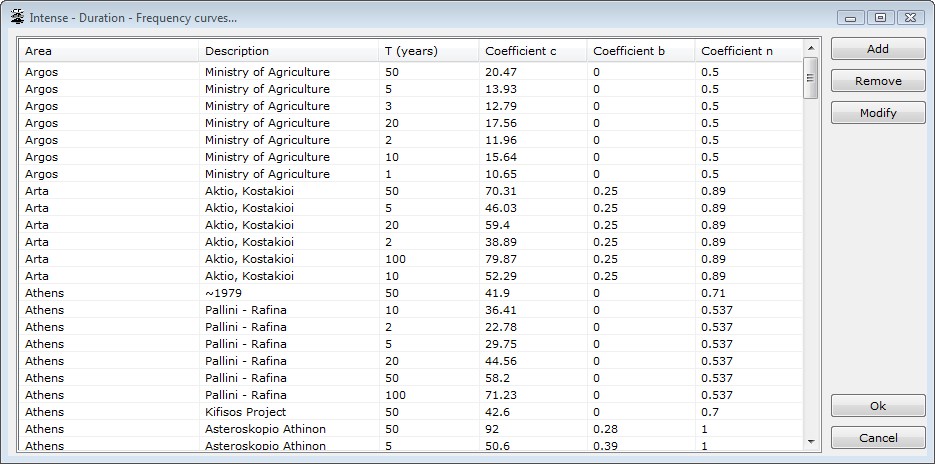Click the Coefficient n column header

[746, 51]
